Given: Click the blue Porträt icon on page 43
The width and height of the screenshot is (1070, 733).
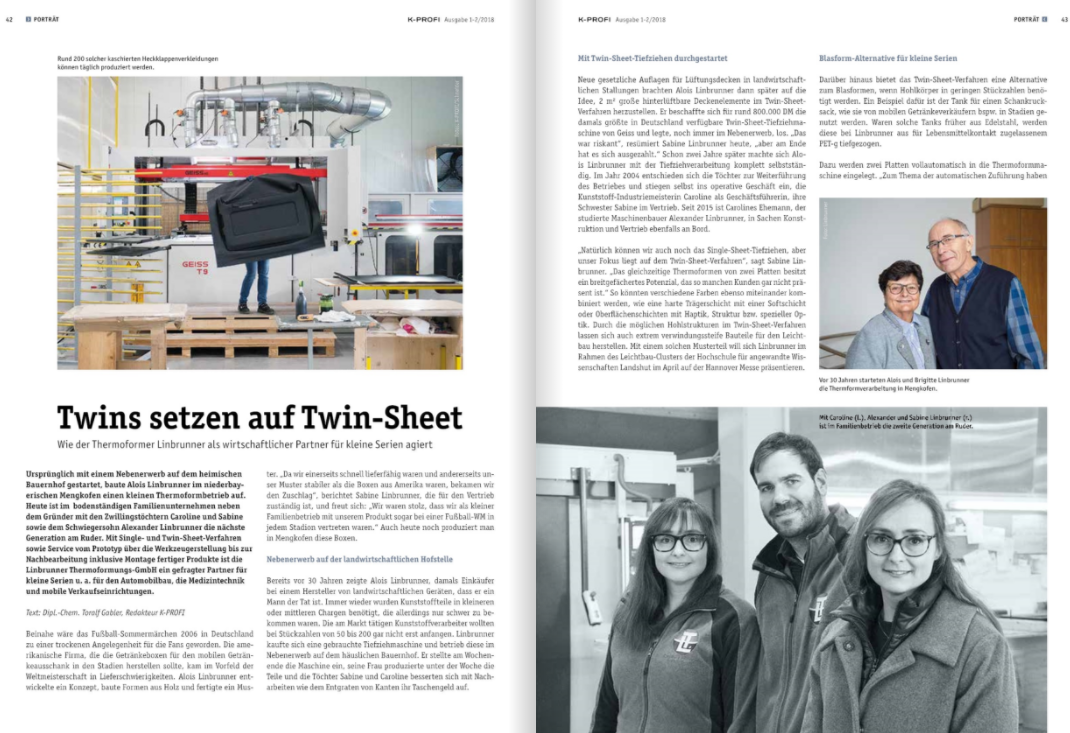Looking at the screenshot, I should point(1044,19).
